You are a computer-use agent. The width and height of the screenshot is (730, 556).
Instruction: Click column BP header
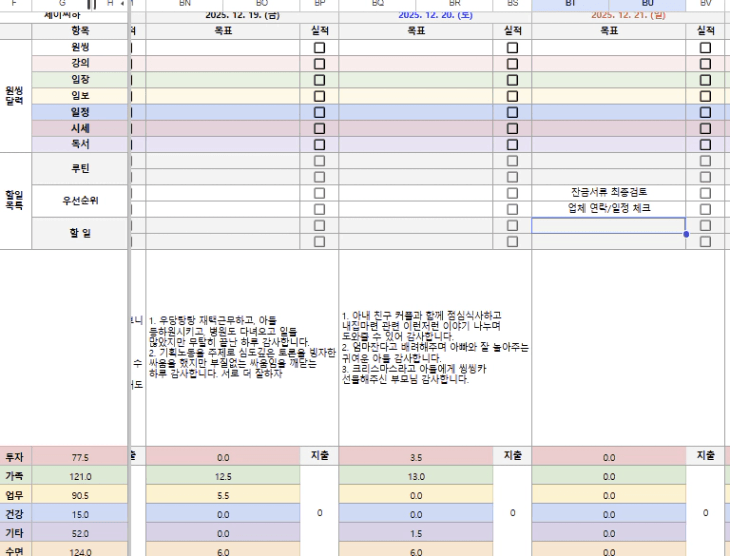320,4
